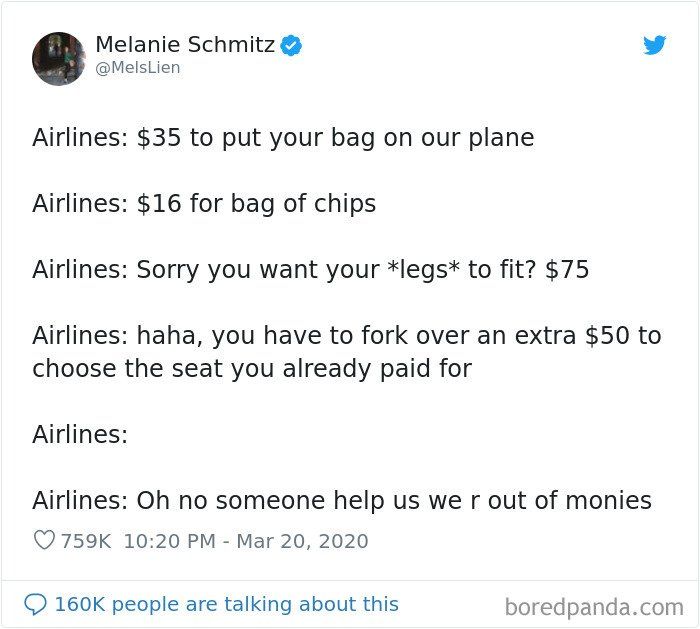Click the empty 'Airlines:' line
Viewport: 700px width, 629px height.
pos(80,434)
